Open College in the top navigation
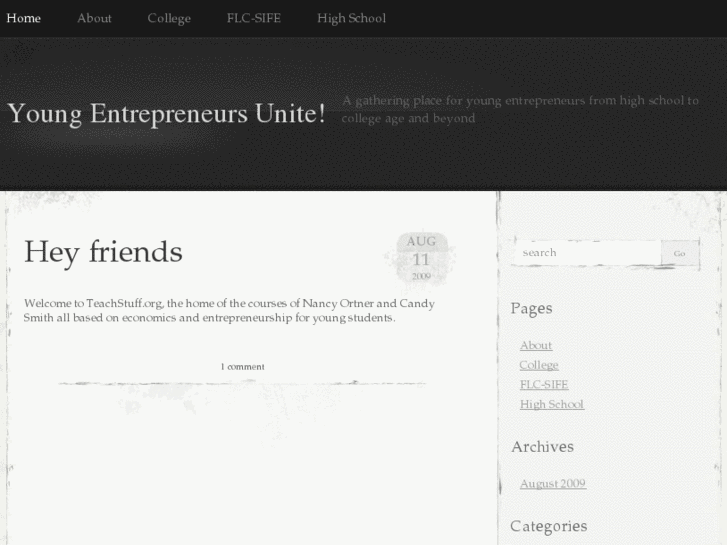Viewport: 727px width, 545px height. click(169, 18)
